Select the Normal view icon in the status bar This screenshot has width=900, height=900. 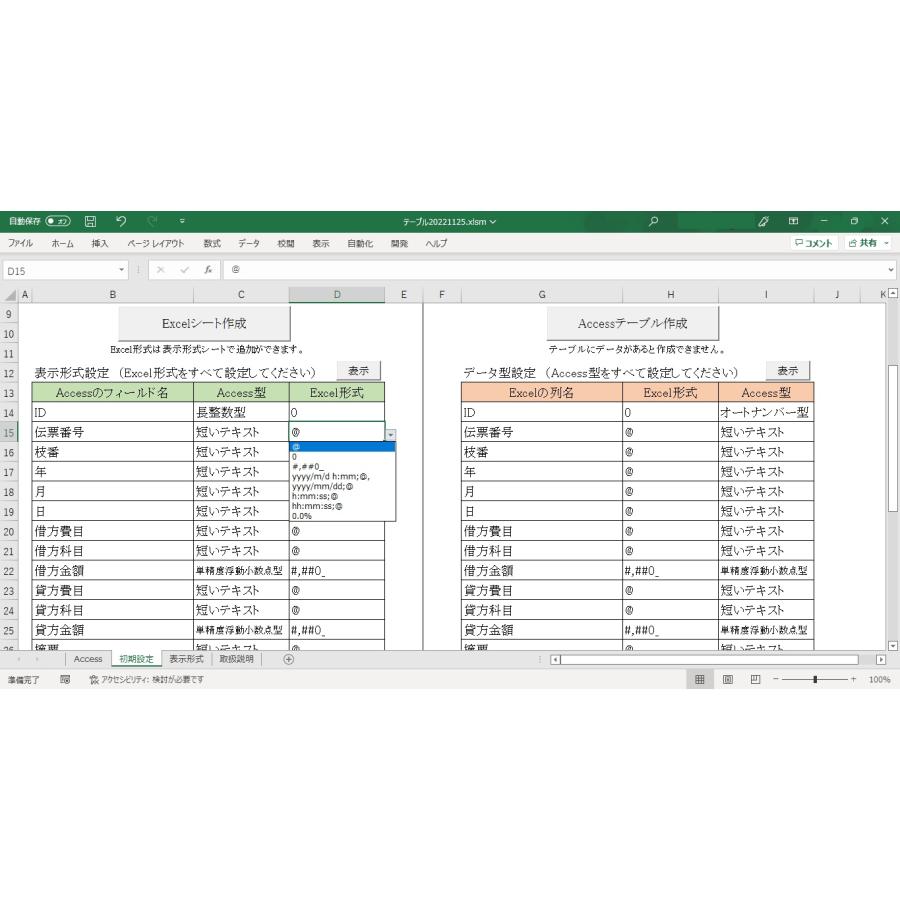[698, 680]
